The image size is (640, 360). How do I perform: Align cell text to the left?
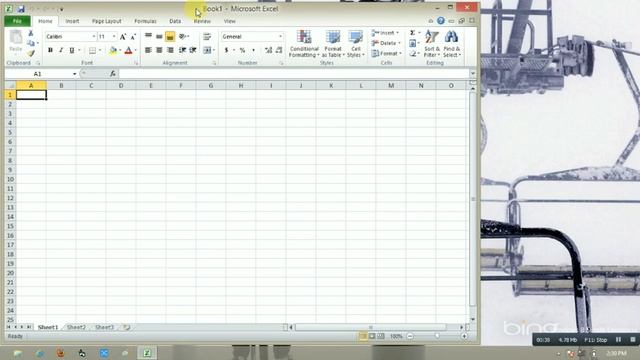point(149,50)
